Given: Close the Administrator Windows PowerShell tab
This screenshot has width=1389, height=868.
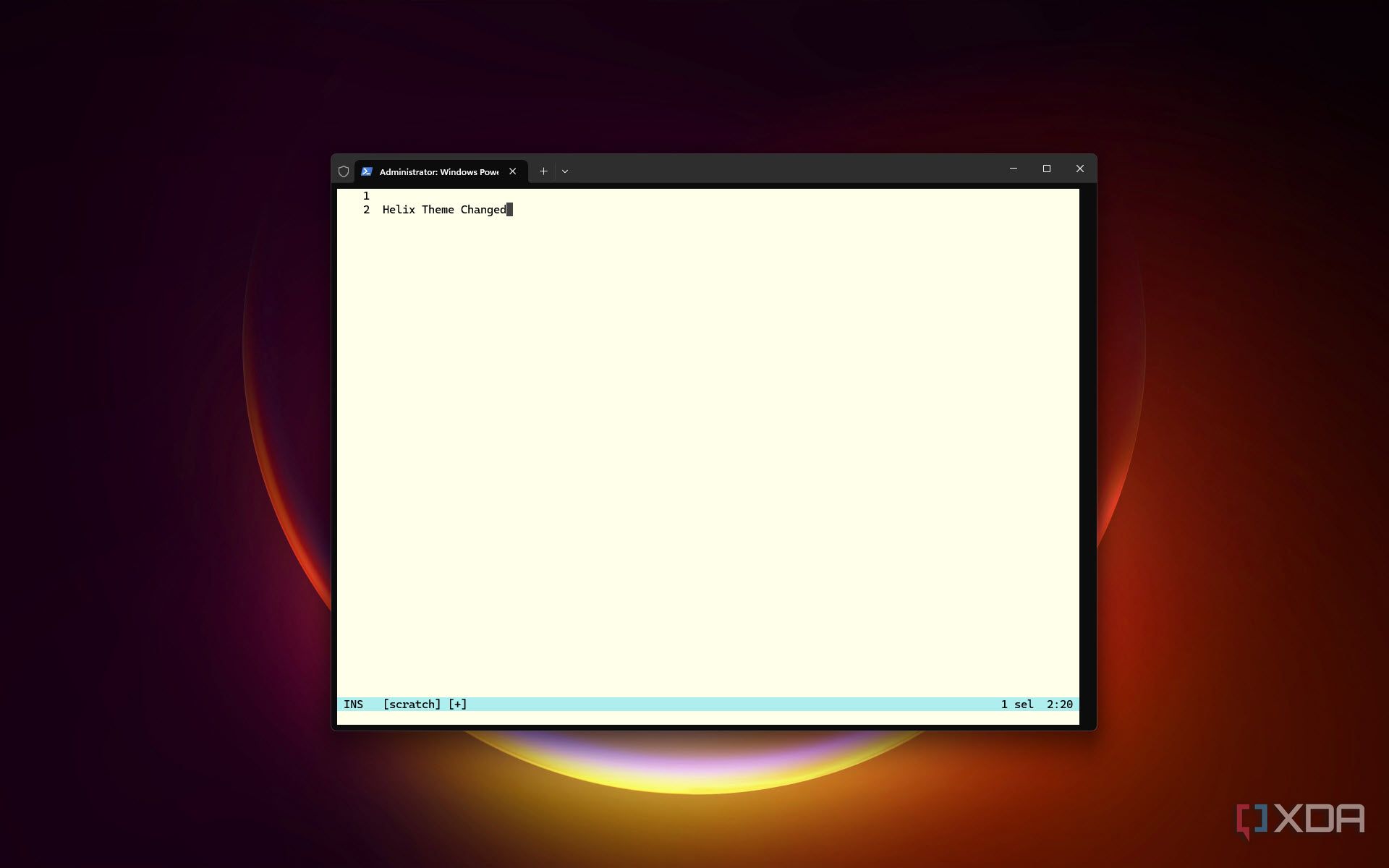Looking at the screenshot, I should coord(512,171).
